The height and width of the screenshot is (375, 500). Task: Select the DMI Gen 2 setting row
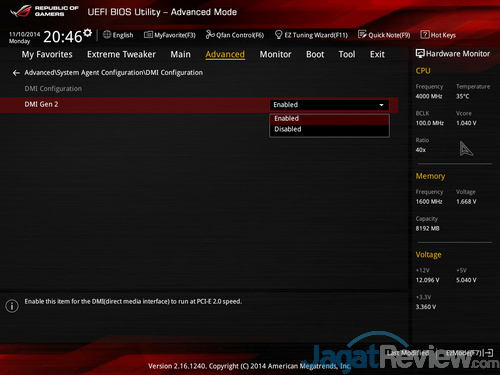click(x=199, y=105)
